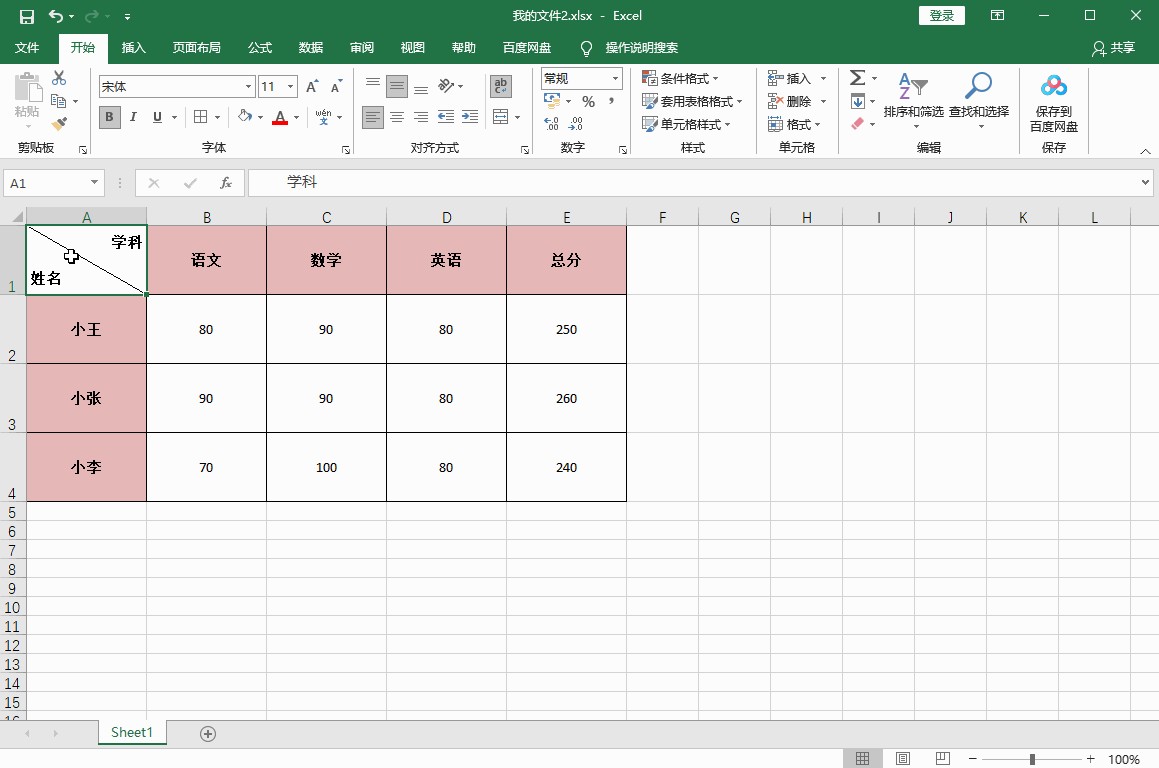
Task: Apply fill color paint bucket
Action: tap(245, 116)
